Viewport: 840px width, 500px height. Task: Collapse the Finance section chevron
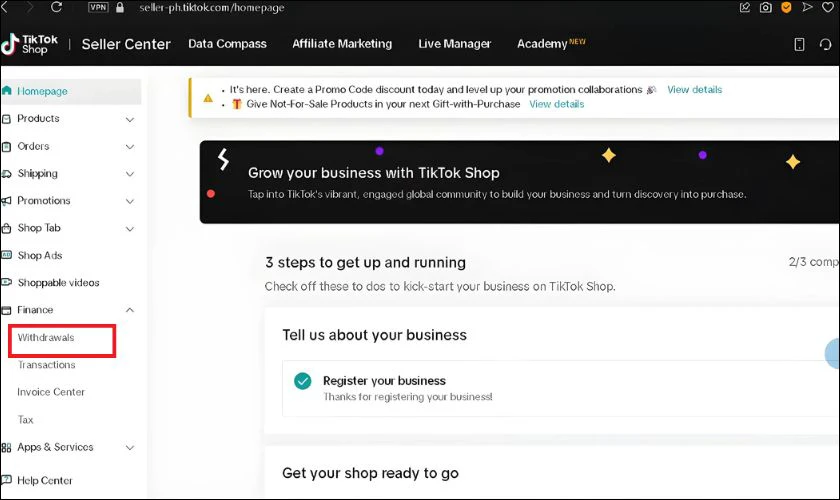point(130,310)
